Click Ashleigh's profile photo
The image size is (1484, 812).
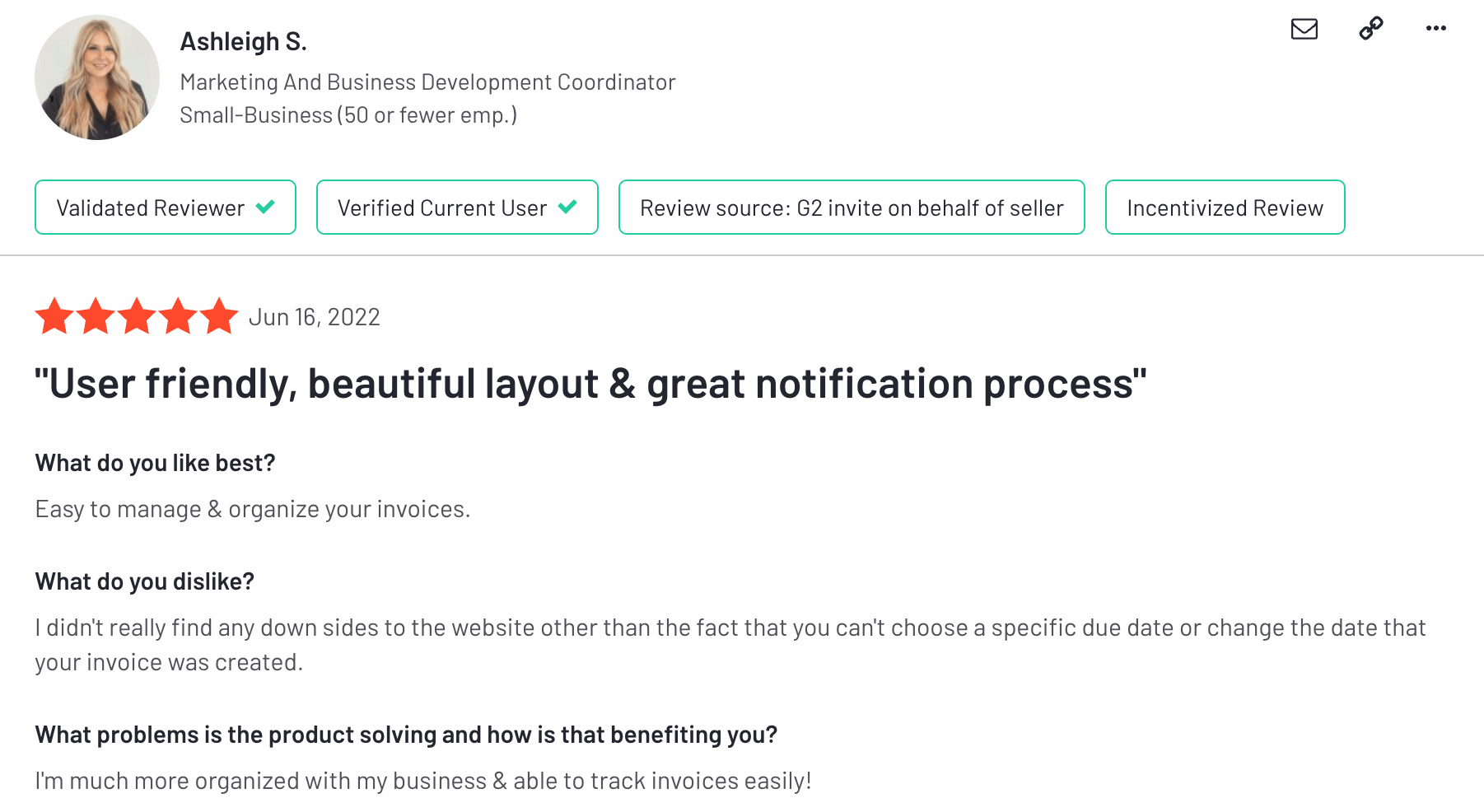pyautogui.click(x=96, y=76)
